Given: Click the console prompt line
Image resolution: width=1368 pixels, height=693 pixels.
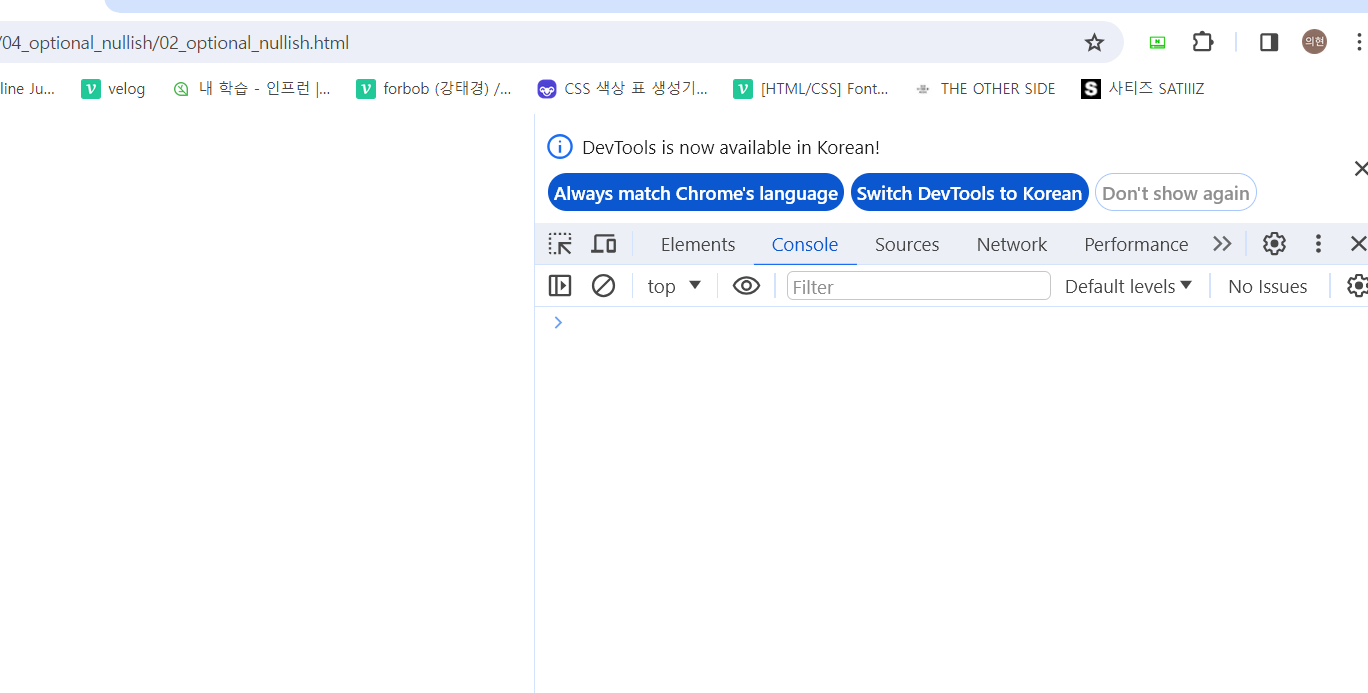Looking at the screenshot, I should tap(951, 322).
